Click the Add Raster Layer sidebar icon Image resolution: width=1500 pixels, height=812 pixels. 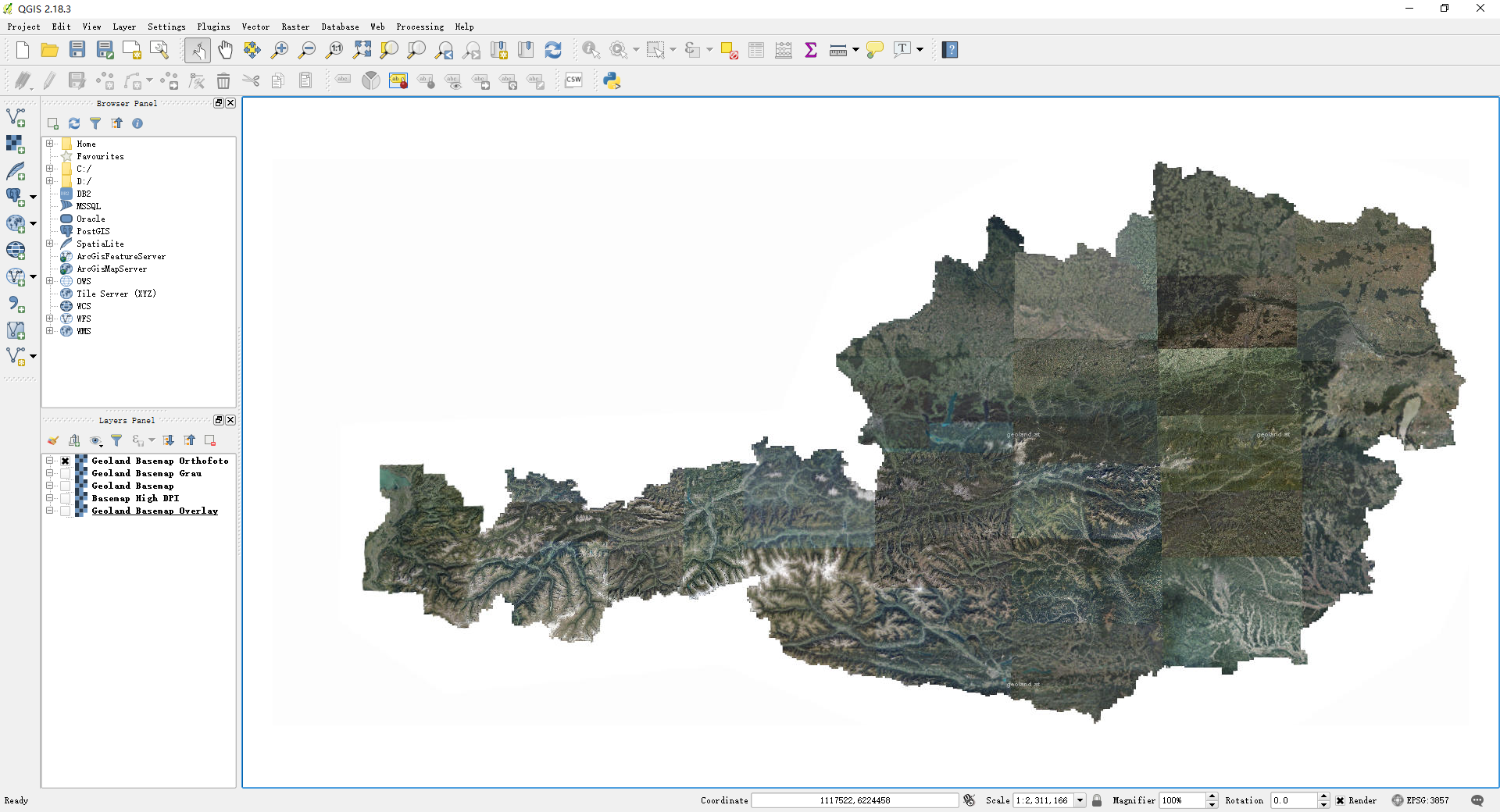coord(16,144)
